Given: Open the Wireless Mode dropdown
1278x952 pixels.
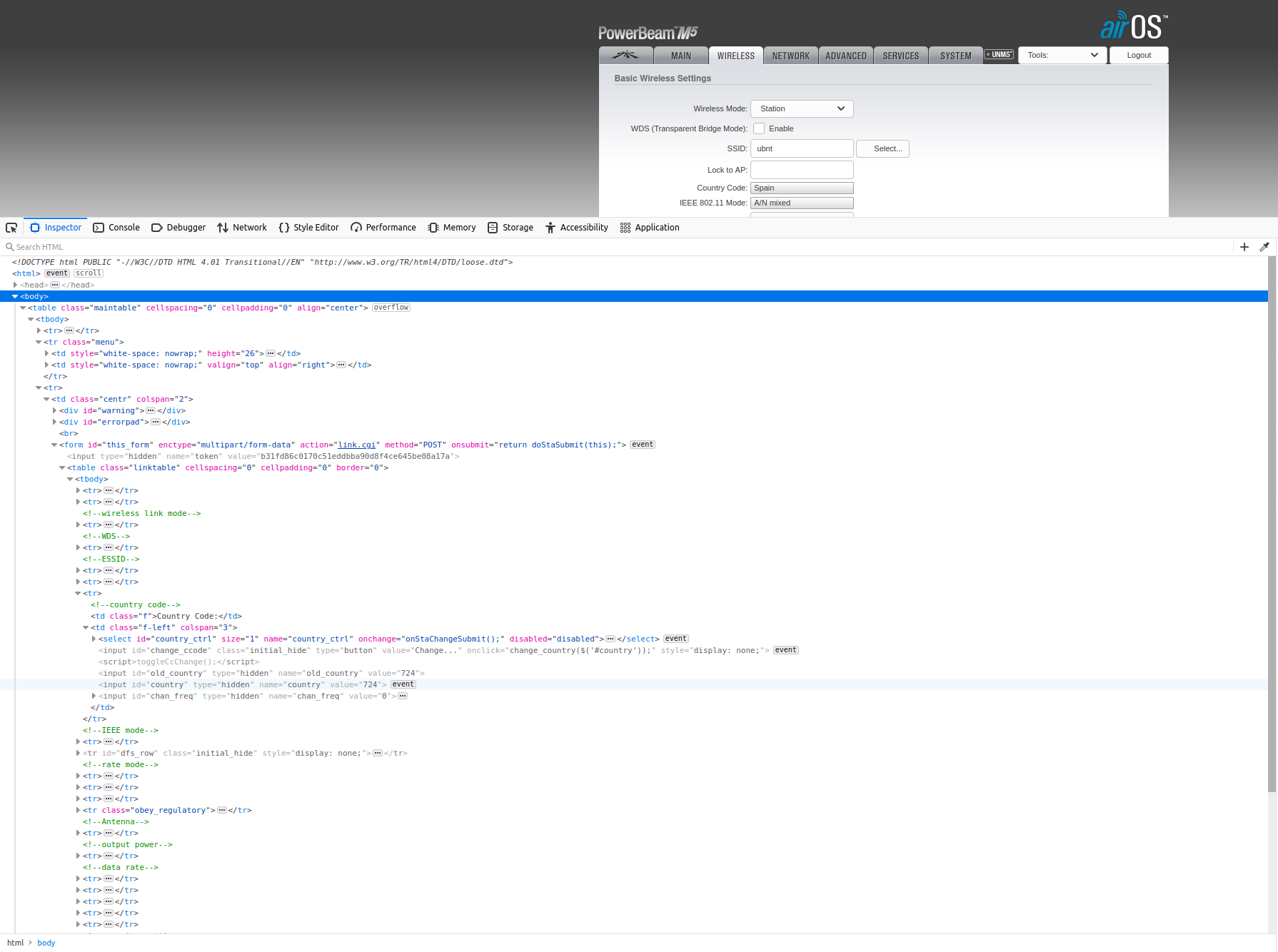Looking at the screenshot, I should [x=801, y=108].
